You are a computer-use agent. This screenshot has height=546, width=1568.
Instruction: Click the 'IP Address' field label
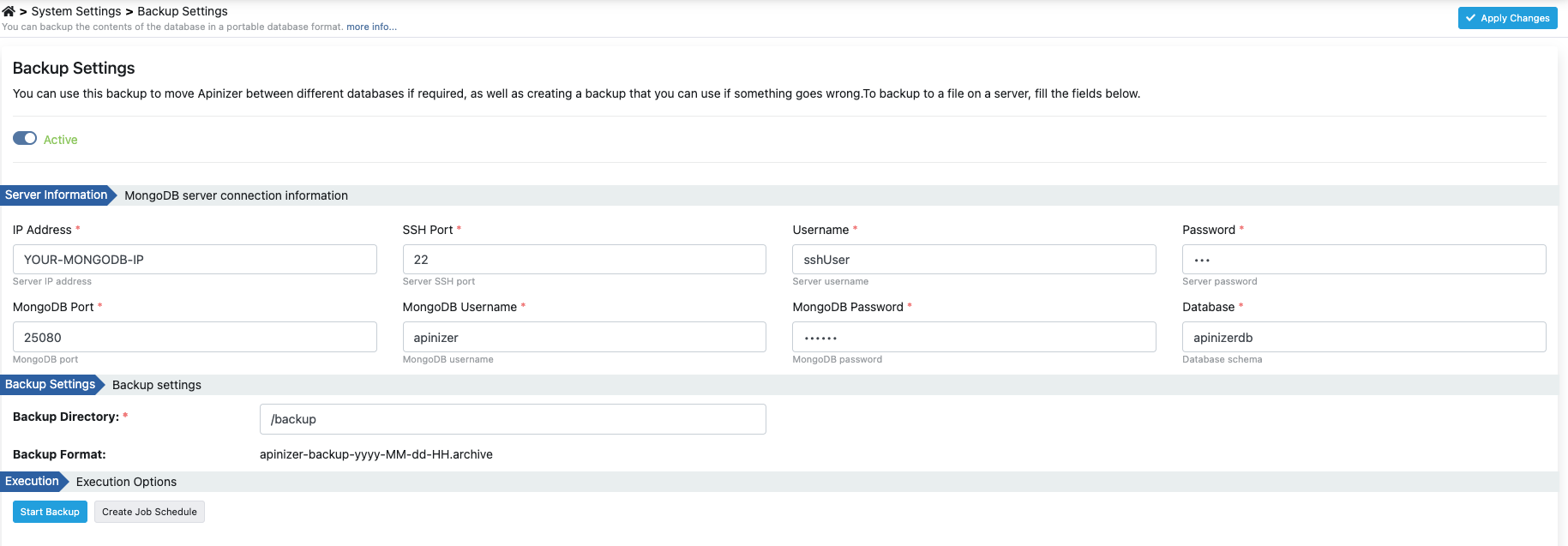click(42, 230)
